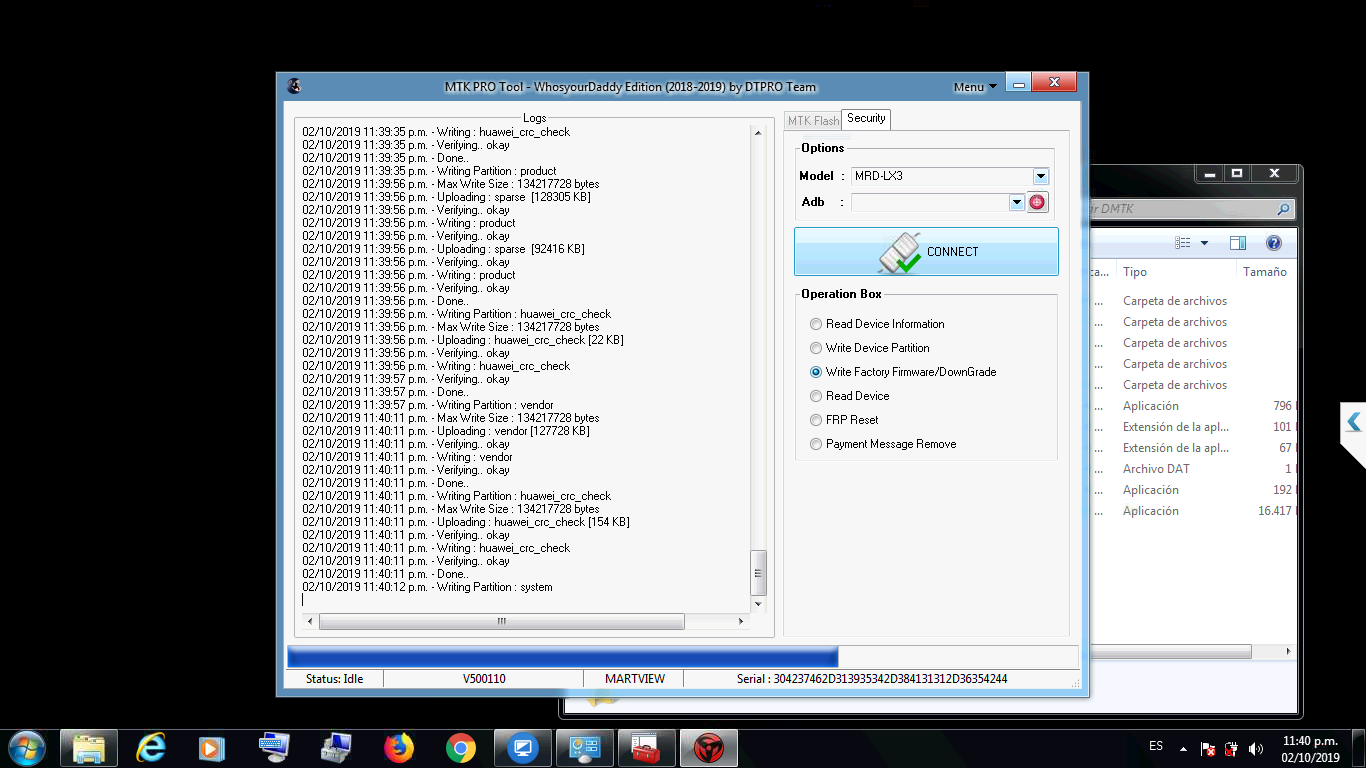This screenshot has width=1366, height=768.
Task: Click log line 'Uploading : sparse [128305 KB]'
Action: 446,197
